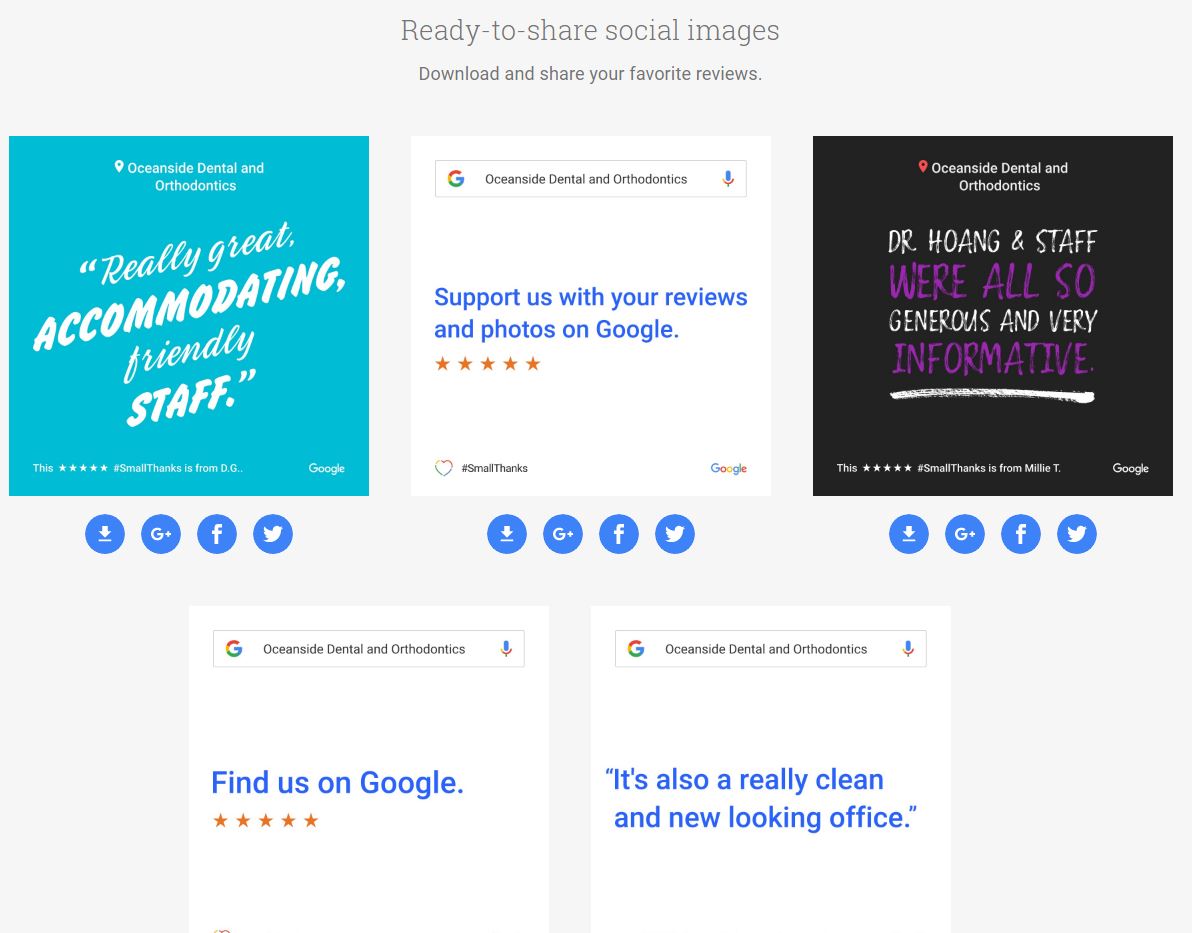
Task: Share teal 'Really great' image to Google+
Action: coord(161,534)
